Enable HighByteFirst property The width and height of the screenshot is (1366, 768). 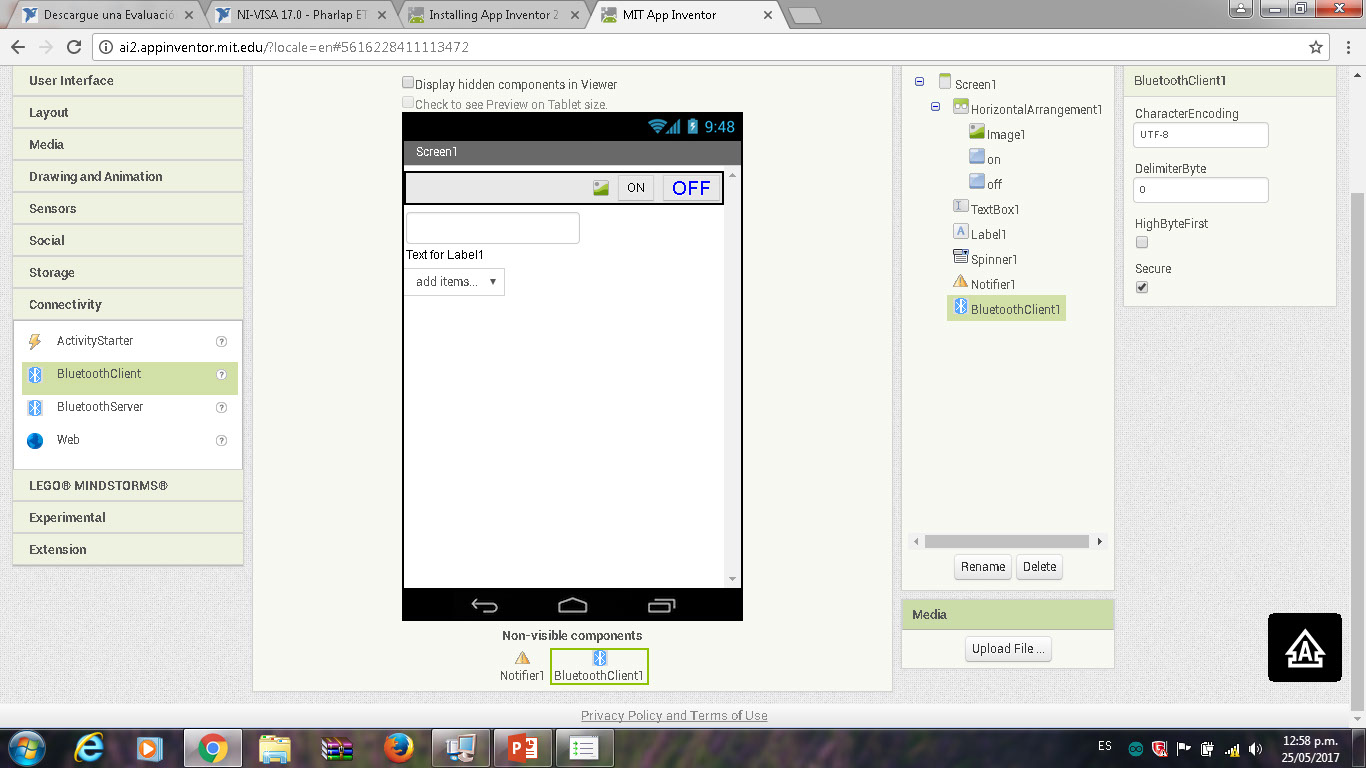click(1142, 242)
